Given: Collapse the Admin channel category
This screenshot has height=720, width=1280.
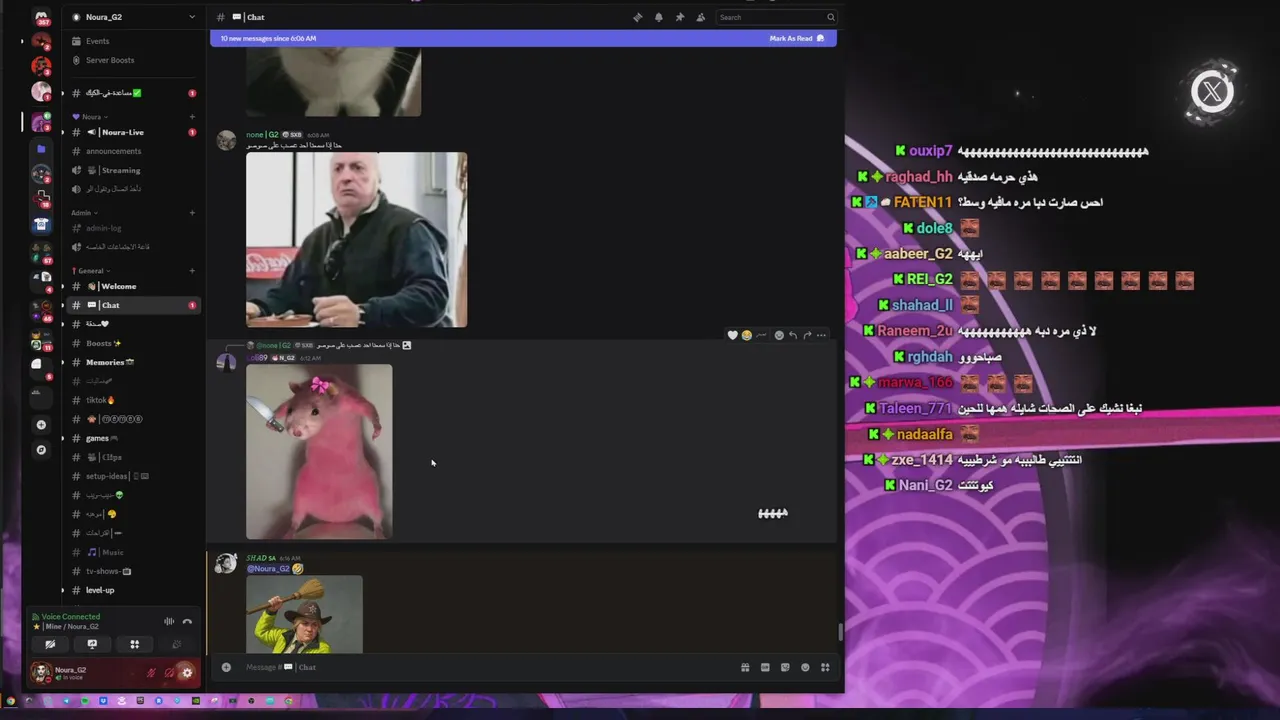Looking at the screenshot, I should click(83, 213).
